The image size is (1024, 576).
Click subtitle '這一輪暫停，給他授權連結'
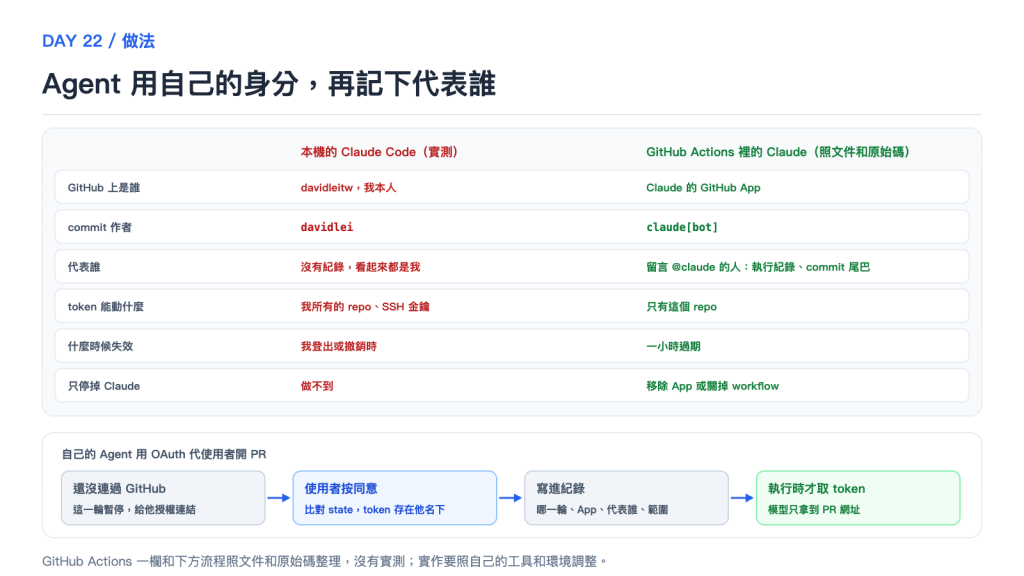pos(134,509)
